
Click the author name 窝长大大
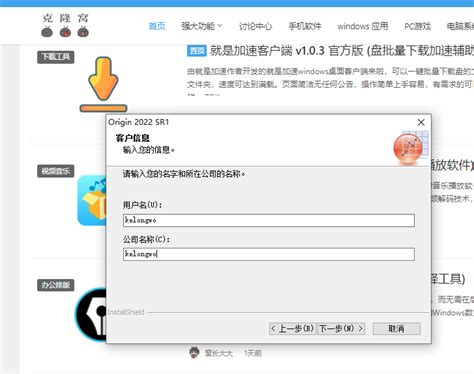pyautogui.click(x=219, y=353)
